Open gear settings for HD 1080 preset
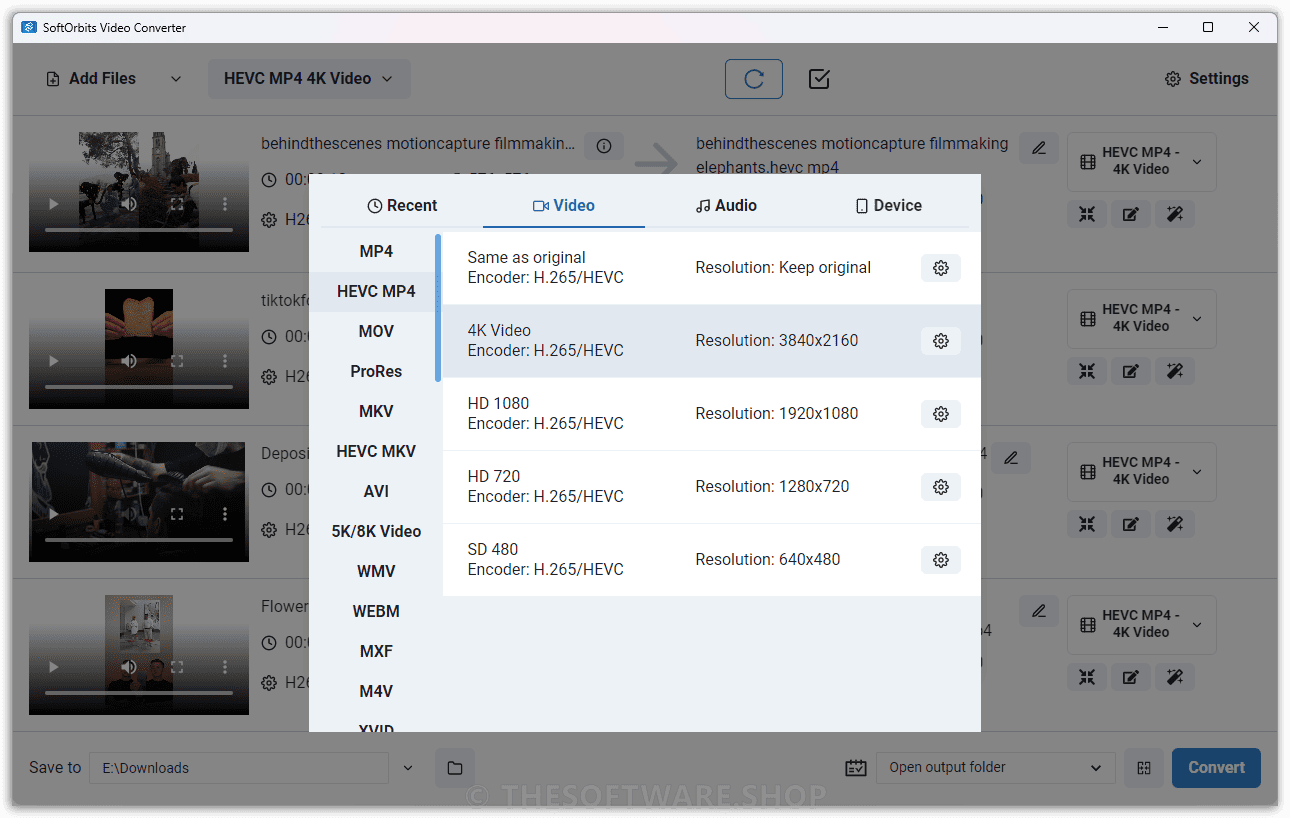 point(940,414)
